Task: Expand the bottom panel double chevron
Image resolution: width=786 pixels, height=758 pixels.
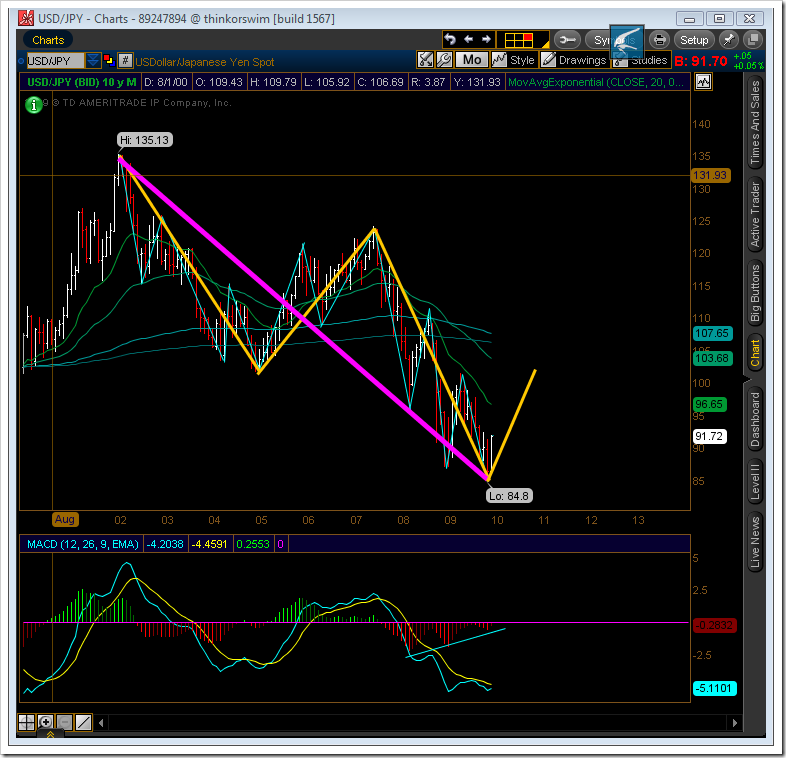Action: 50,734
